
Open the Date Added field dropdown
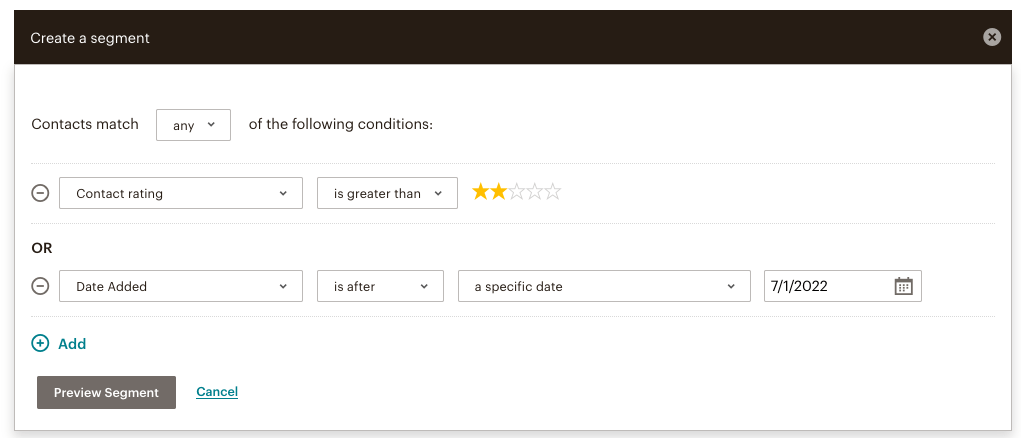click(x=181, y=286)
